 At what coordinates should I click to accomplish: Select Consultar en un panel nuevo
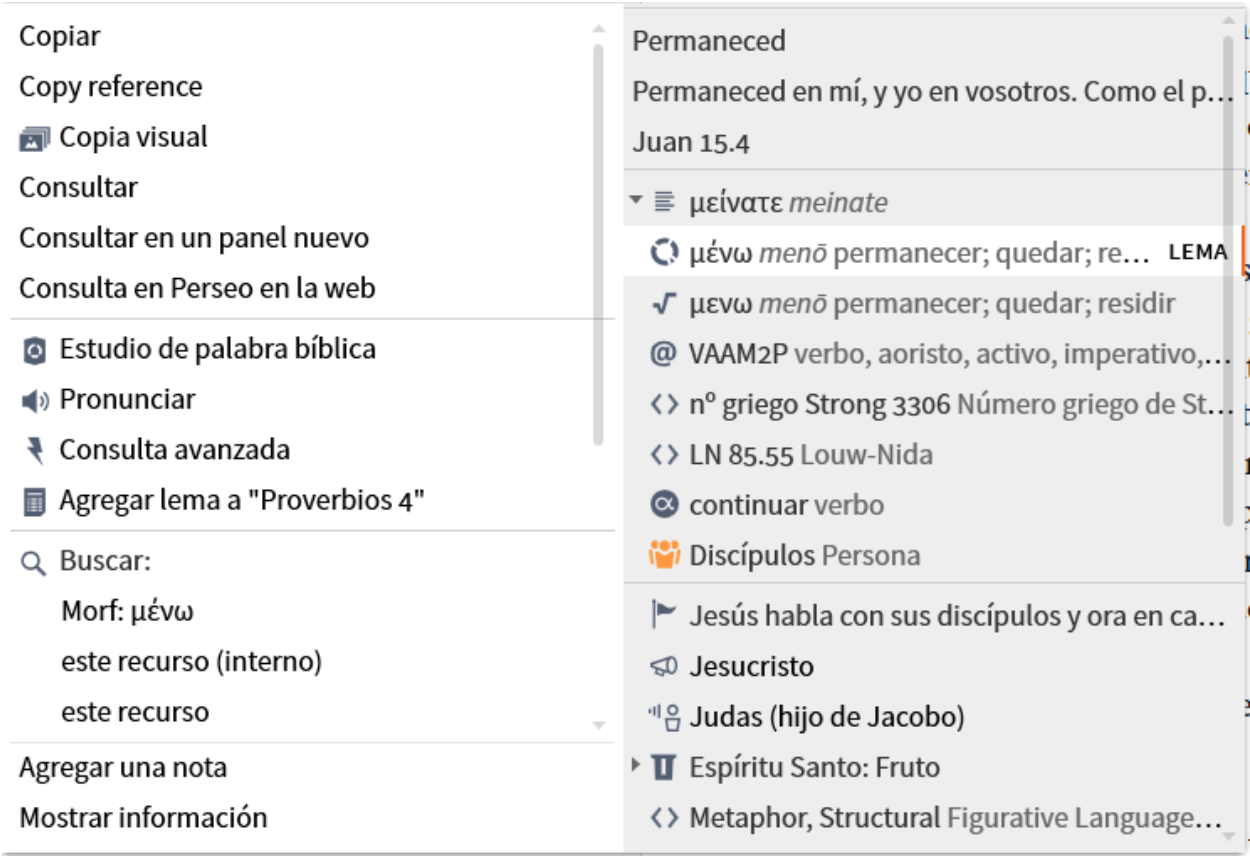194,238
